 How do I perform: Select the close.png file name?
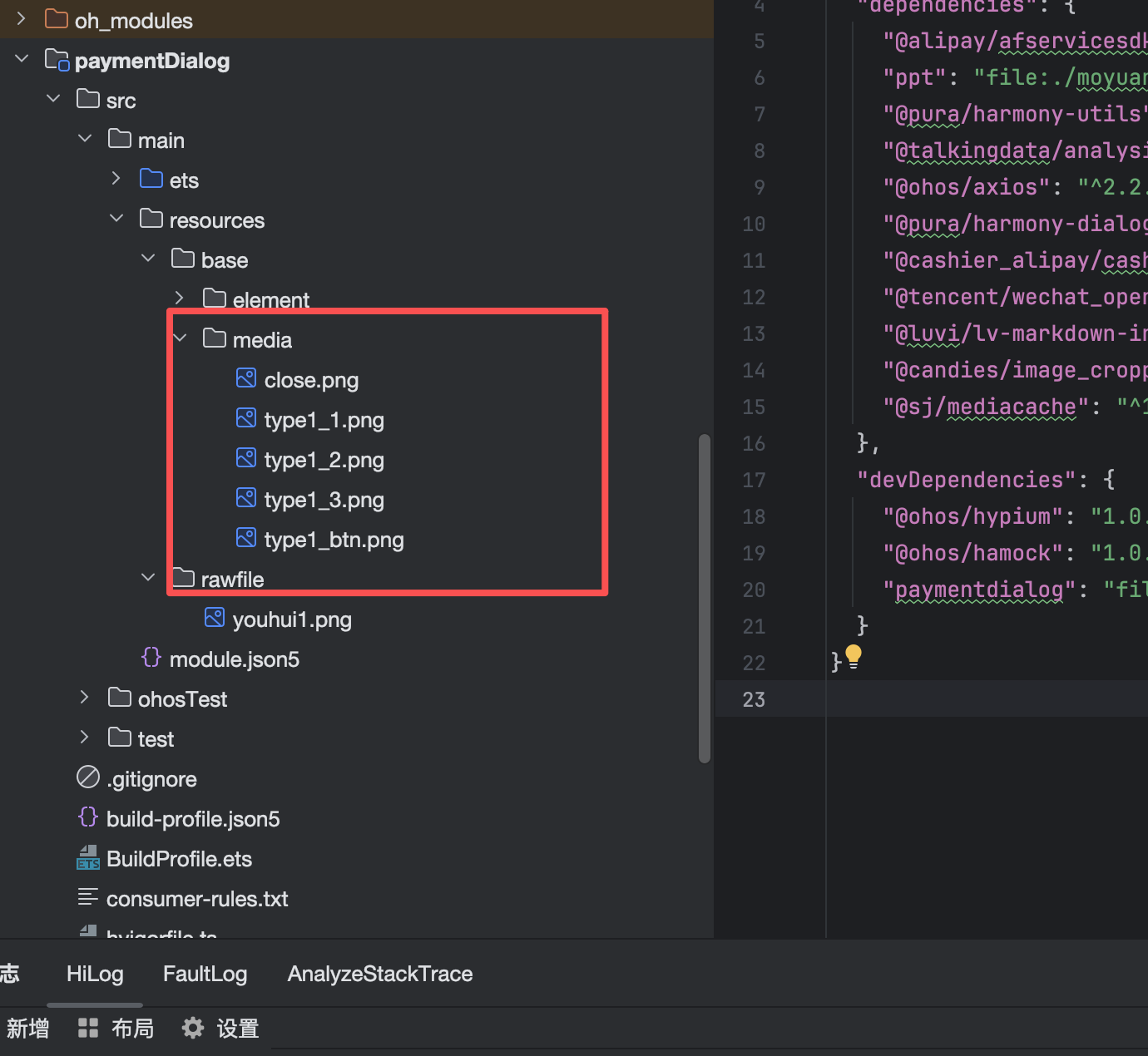click(x=311, y=380)
